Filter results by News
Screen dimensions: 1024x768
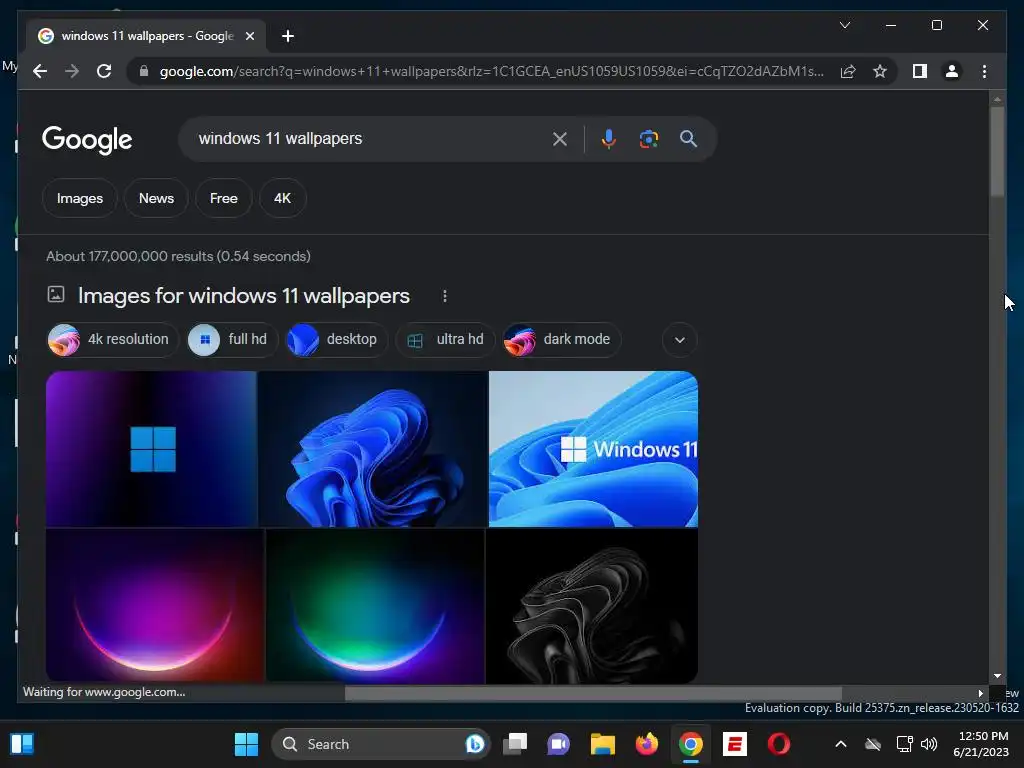156,198
